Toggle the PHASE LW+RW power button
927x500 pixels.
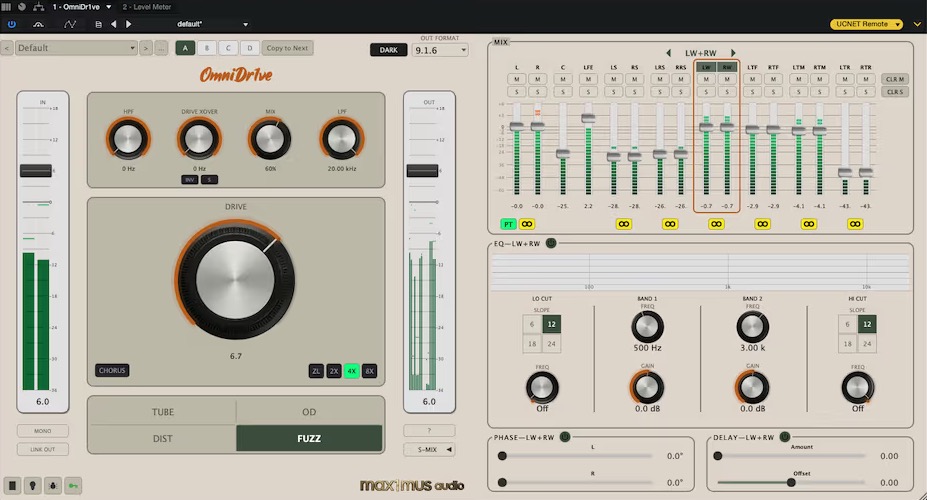565,437
